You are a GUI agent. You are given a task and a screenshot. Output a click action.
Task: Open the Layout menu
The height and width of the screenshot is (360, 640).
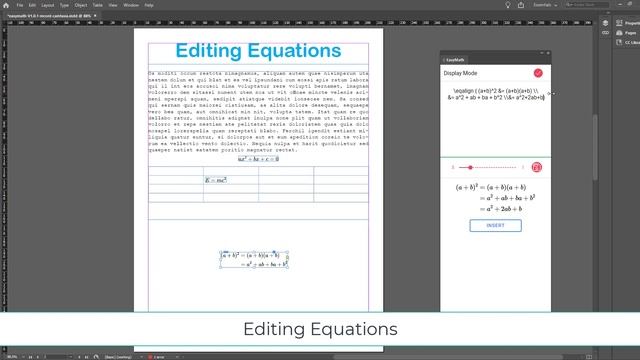click(x=48, y=5)
